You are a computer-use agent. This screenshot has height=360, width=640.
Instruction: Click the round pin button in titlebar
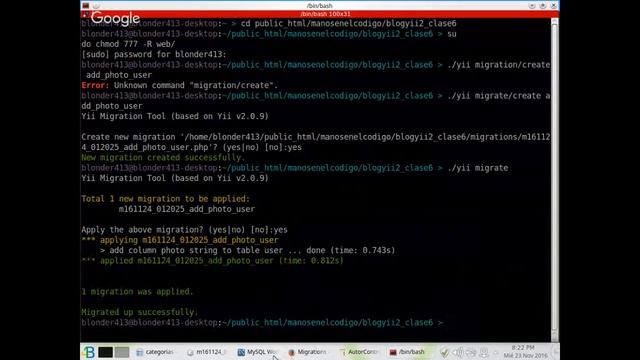[96, 5]
